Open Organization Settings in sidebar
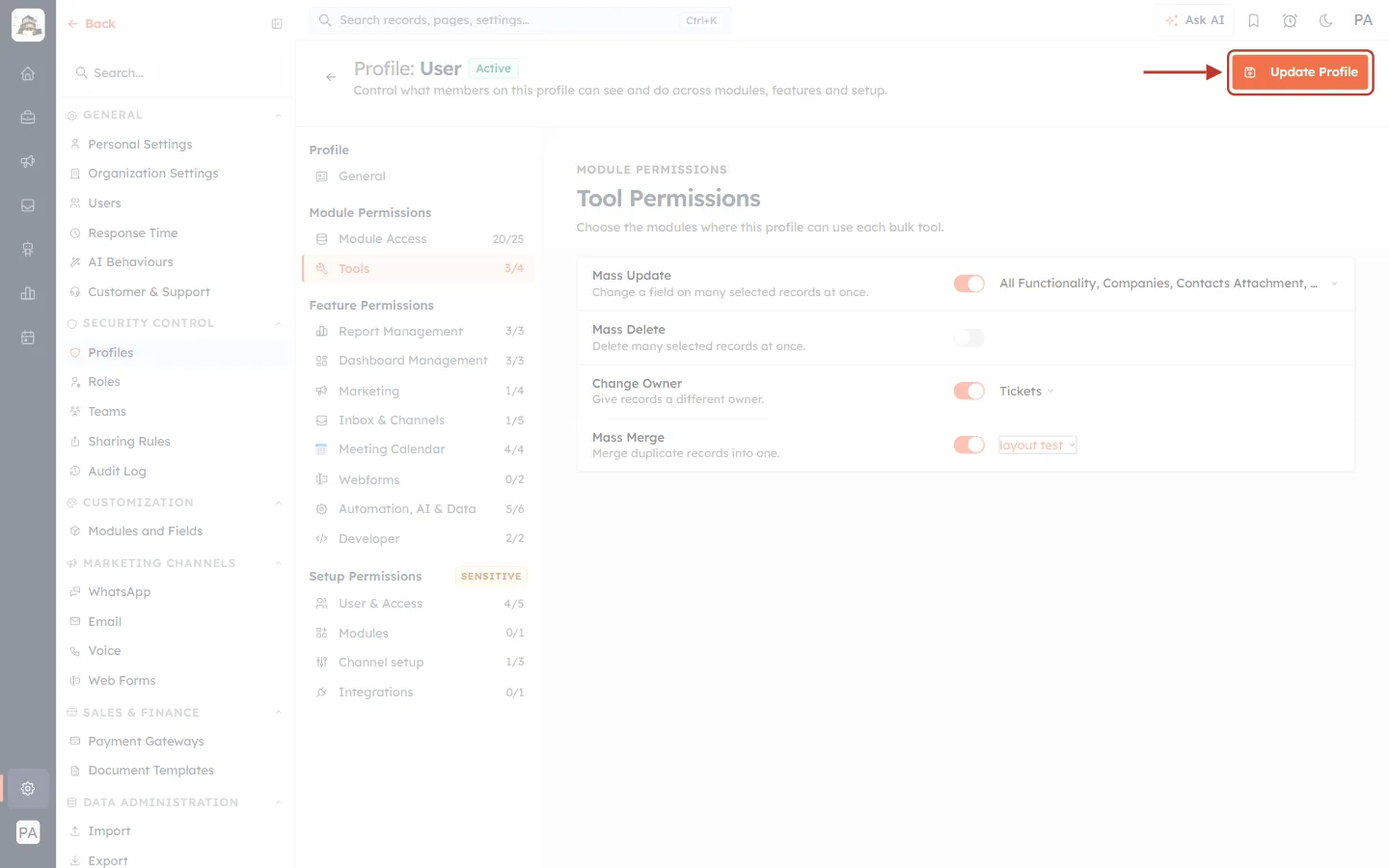1389x868 pixels. 152,174
